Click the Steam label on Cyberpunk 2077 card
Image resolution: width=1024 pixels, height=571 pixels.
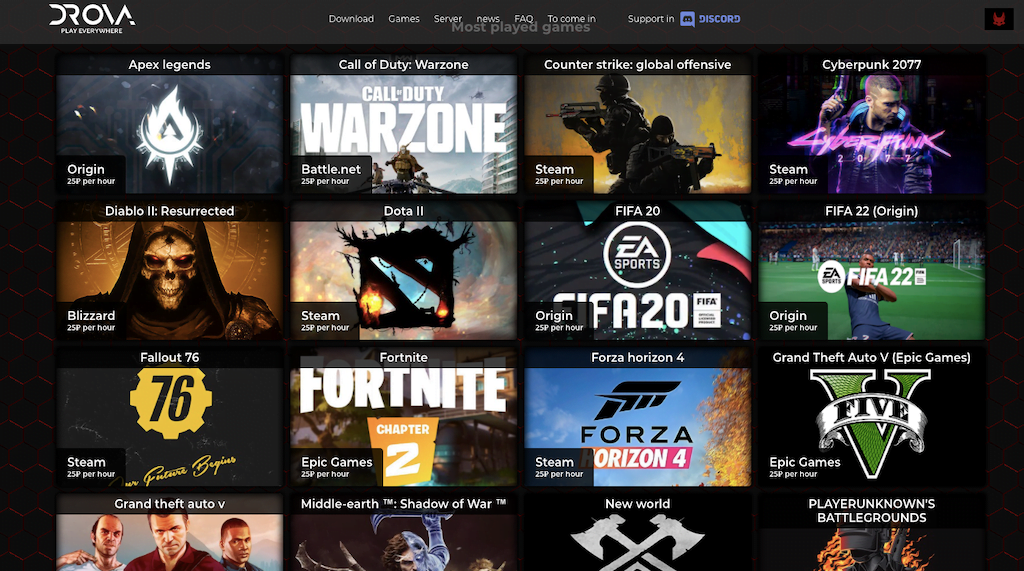tap(788, 169)
